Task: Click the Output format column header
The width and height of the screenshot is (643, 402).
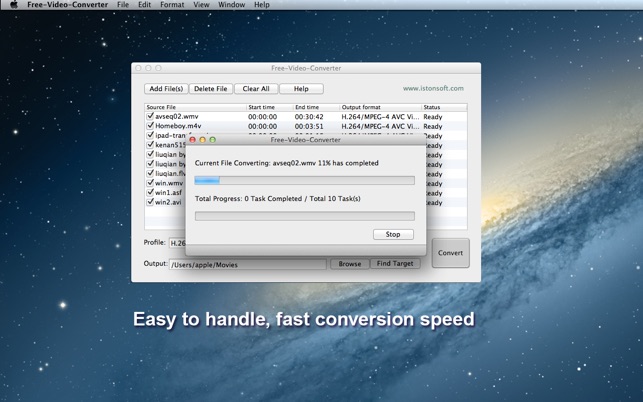Action: pos(381,107)
